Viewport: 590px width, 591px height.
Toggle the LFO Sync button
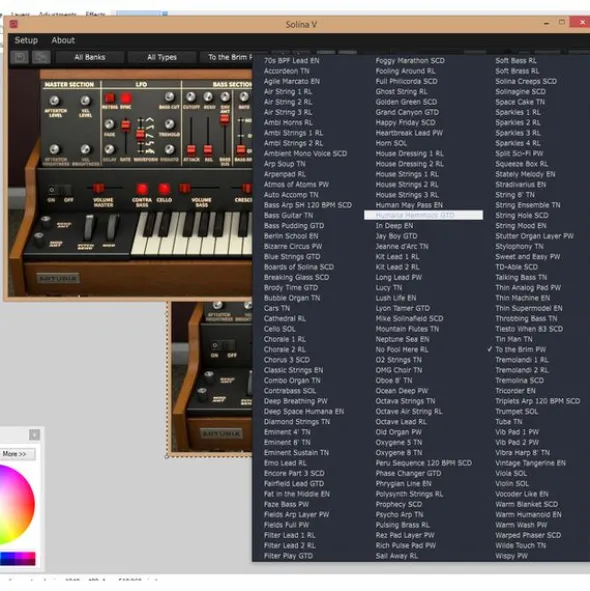(126, 98)
